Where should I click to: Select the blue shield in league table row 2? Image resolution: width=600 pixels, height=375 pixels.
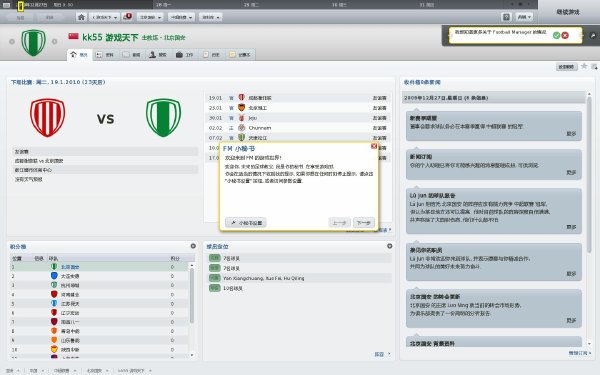[x=54, y=276]
